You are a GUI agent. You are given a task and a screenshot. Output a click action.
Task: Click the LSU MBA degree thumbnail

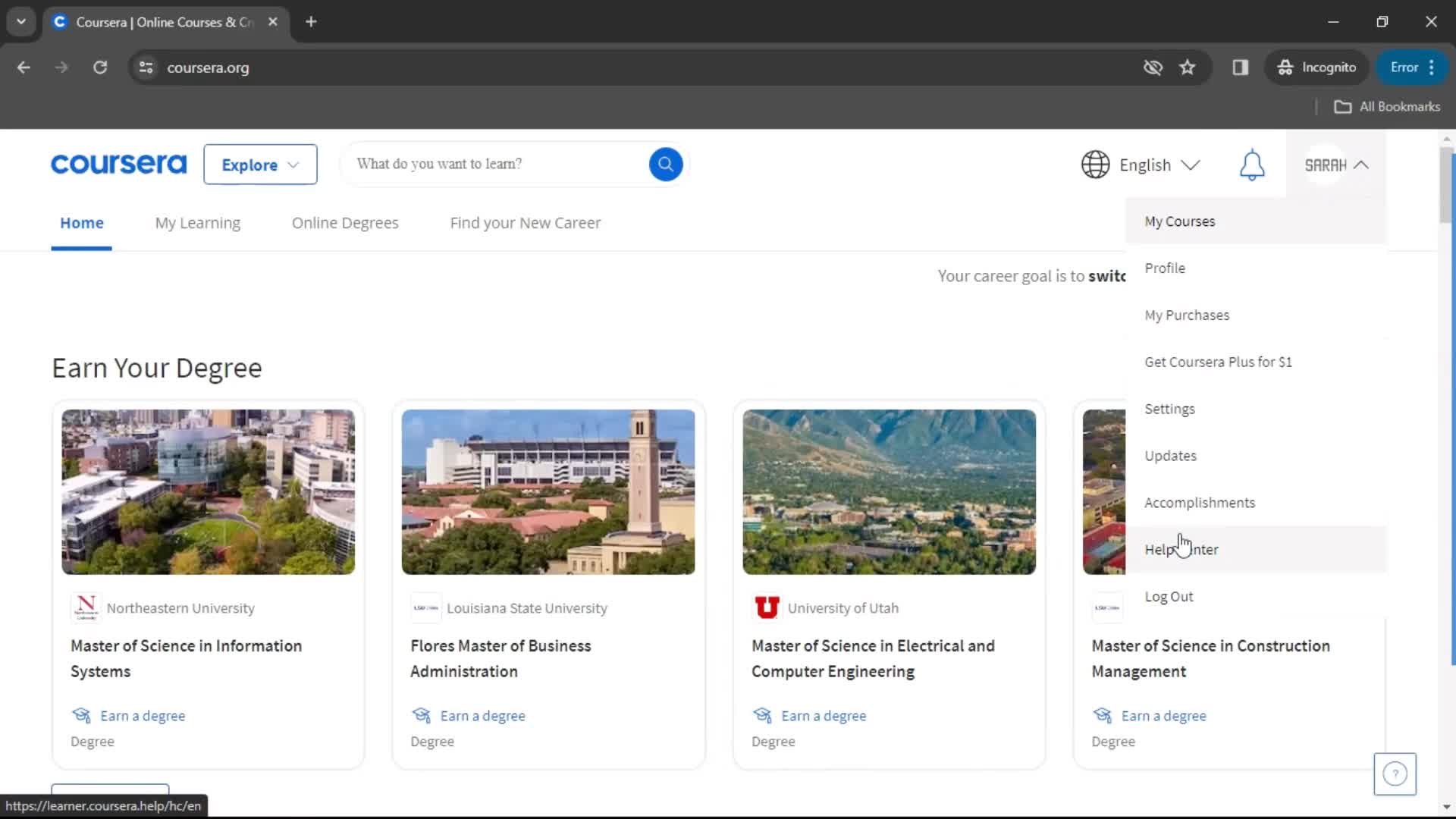click(548, 491)
